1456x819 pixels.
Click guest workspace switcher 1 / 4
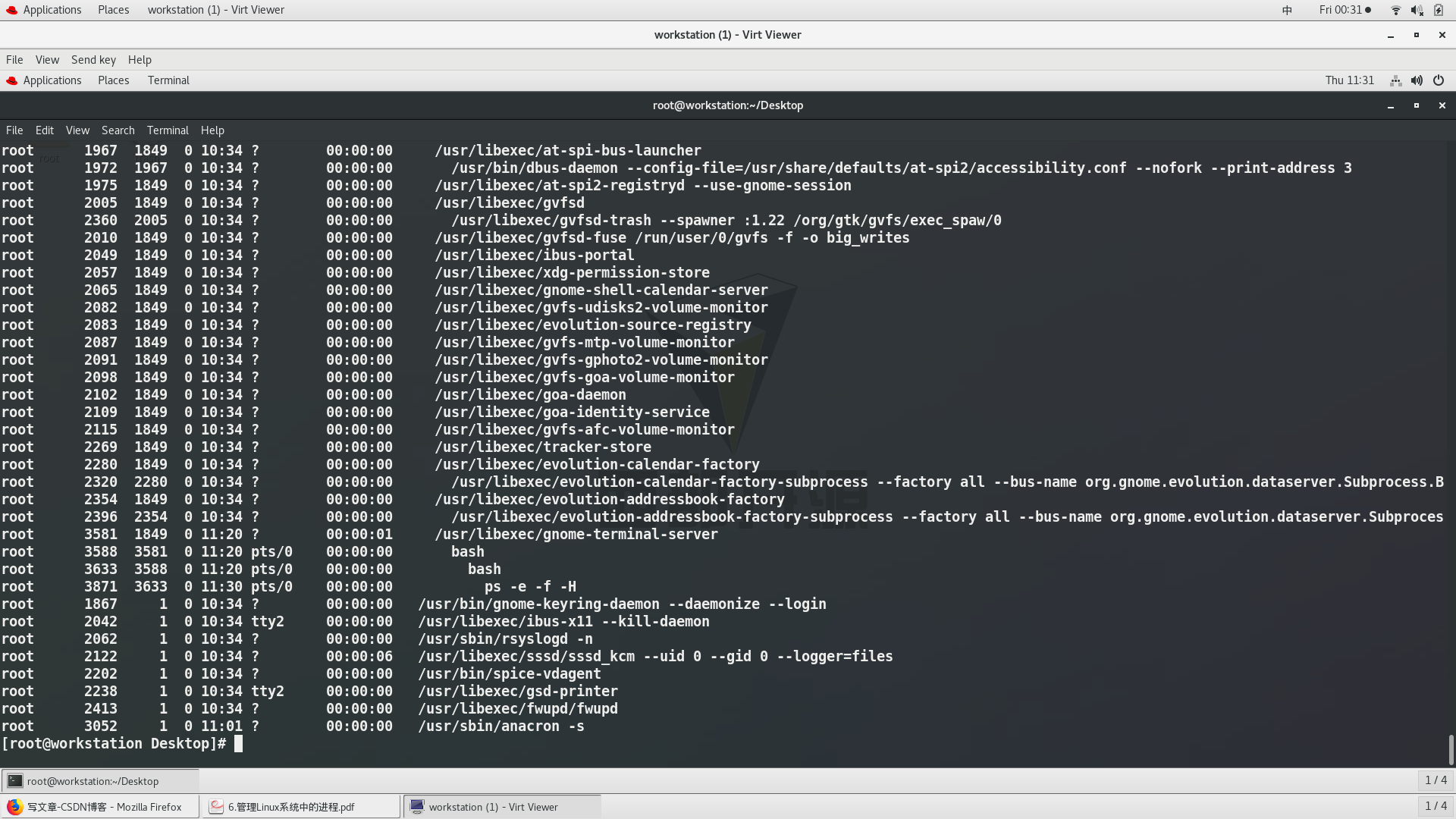1436,780
